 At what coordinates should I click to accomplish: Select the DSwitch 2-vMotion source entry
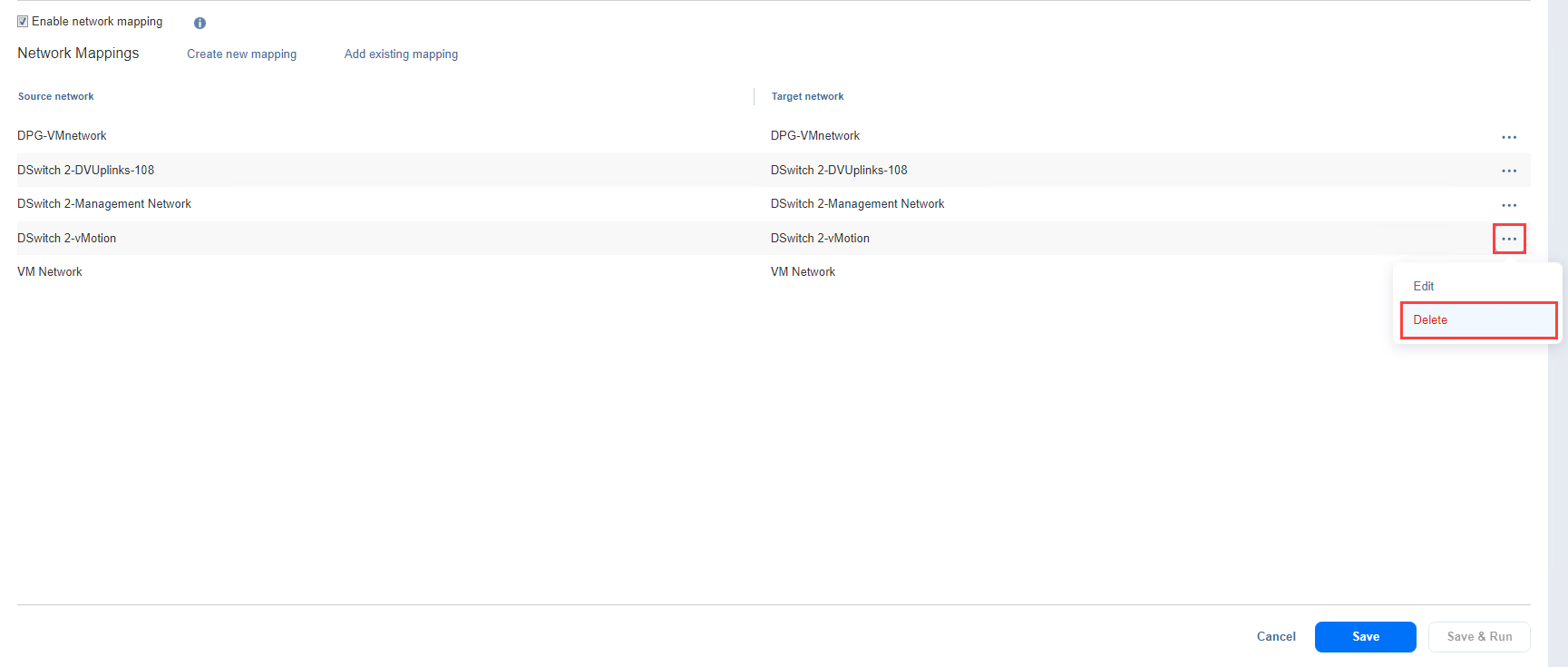[x=67, y=239]
